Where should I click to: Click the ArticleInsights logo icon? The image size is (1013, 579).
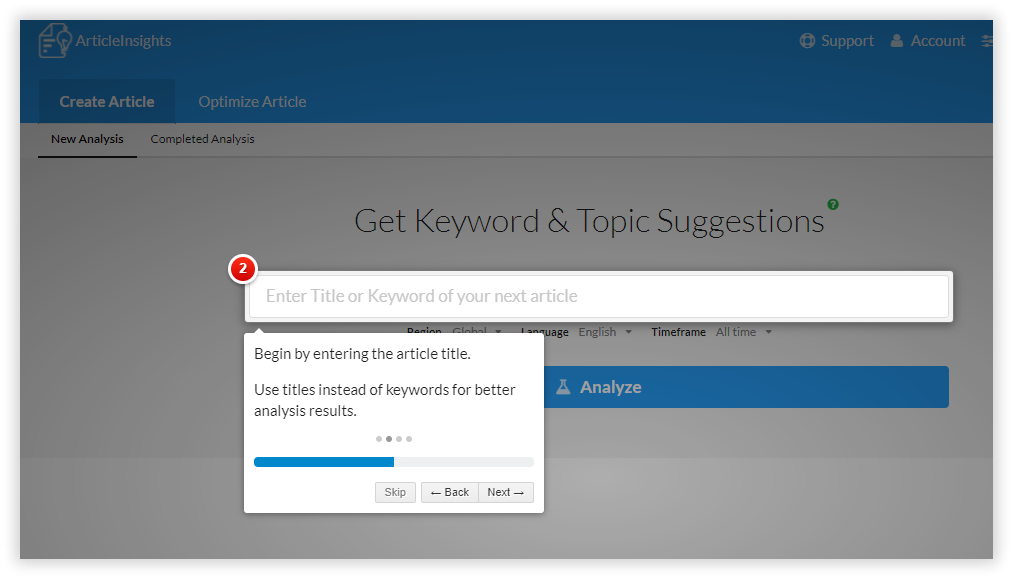tap(55, 40)
